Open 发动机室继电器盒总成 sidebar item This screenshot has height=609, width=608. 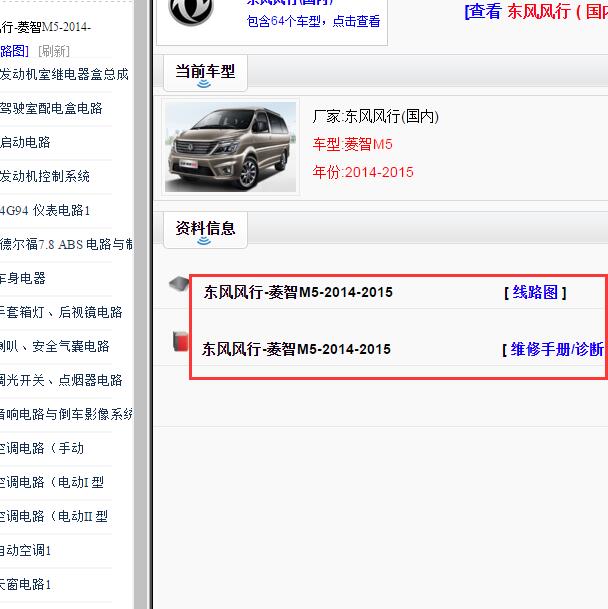coord(64,74)
